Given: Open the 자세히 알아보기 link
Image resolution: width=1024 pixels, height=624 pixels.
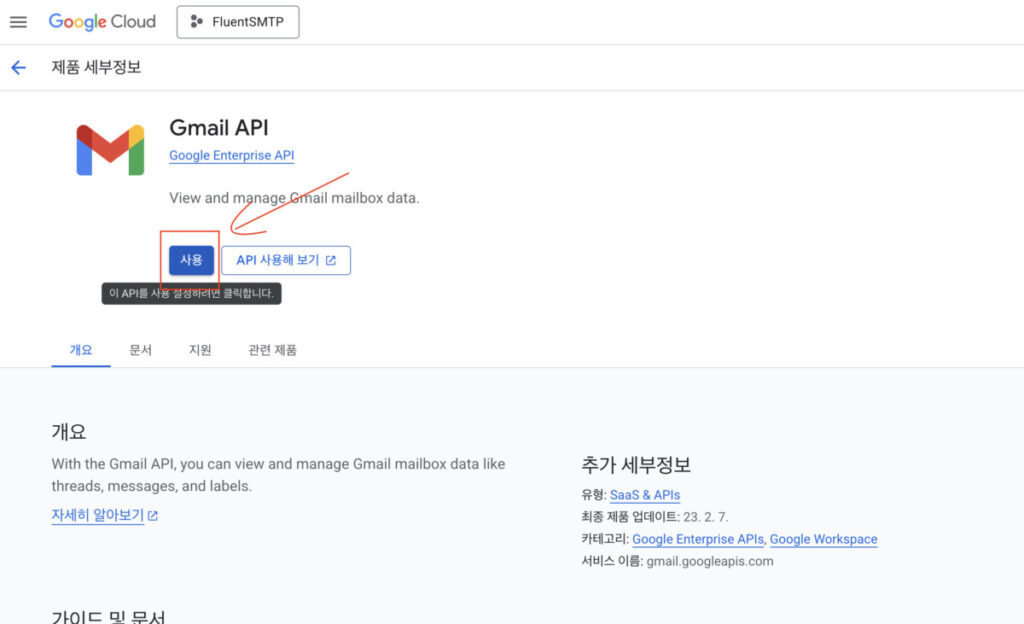Looking at the screenshot, I should click(104, 515).
